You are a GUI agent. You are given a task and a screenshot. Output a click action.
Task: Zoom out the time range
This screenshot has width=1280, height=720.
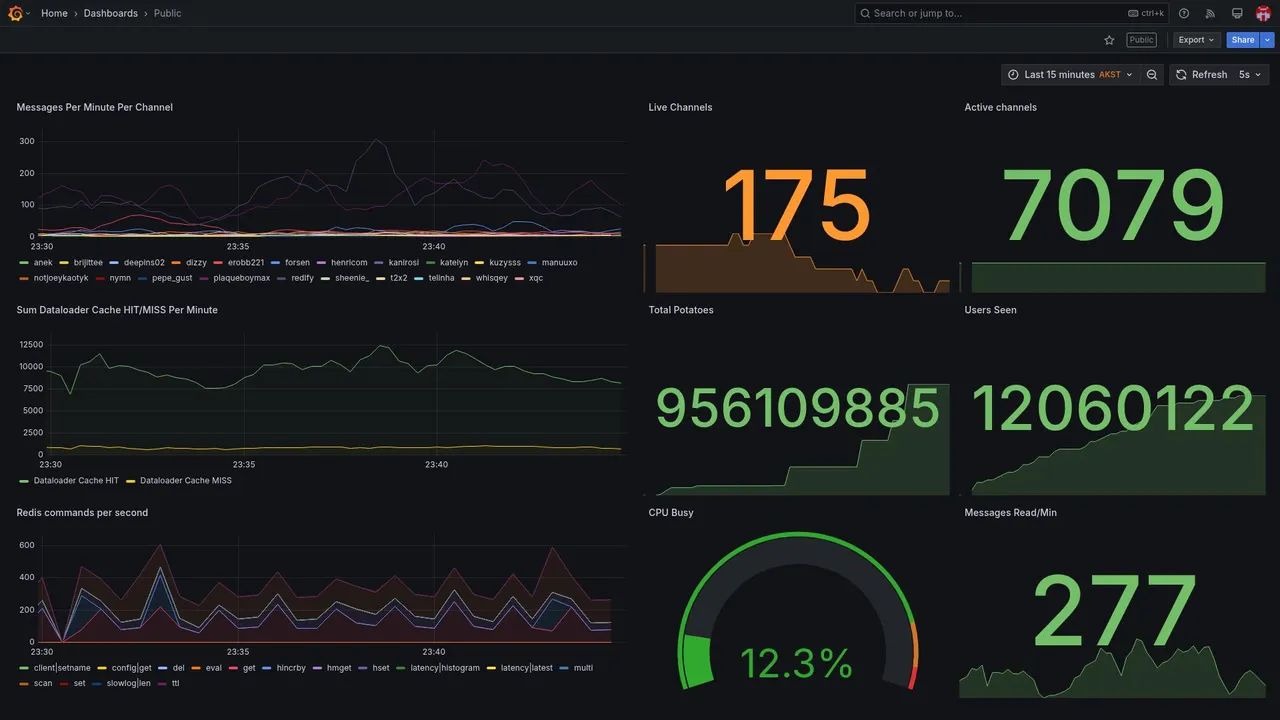(1152, 75)
